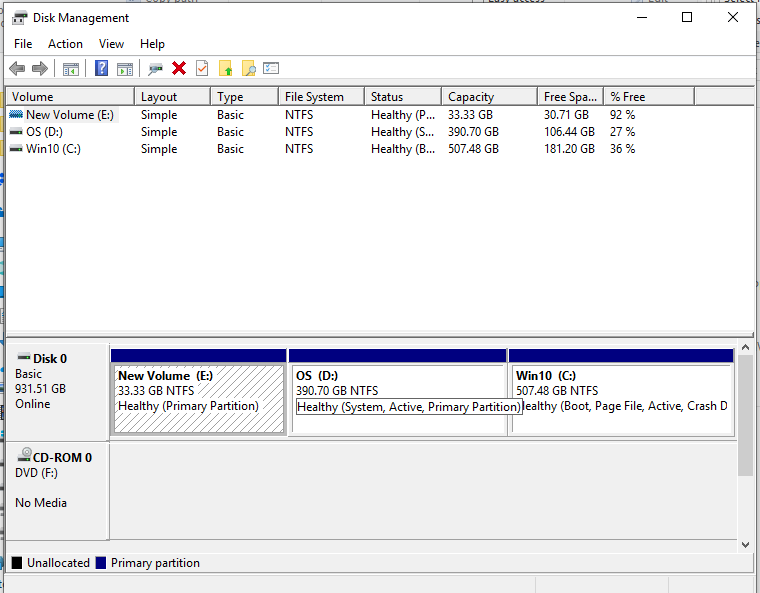The width and height of the screenshot is (760, 593).
Task: Click the Healthy (S... status cell for OS (D:)
Action: click(402, 132)
